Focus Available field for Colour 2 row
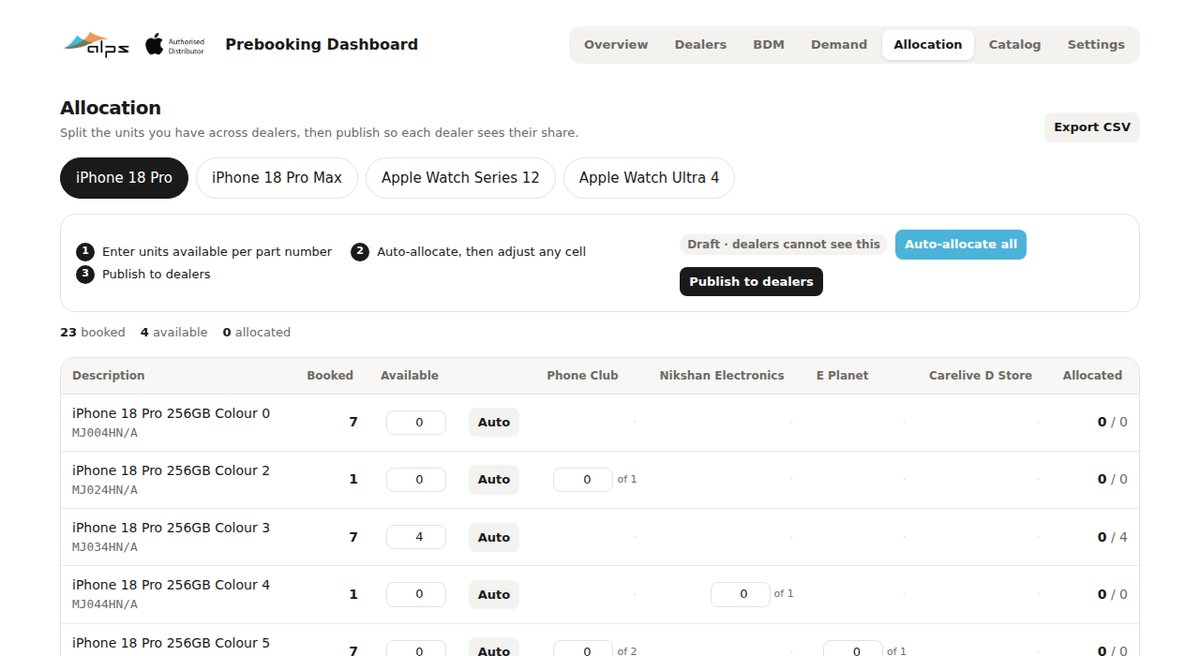The image size is (1200, 656). (416, 480)
